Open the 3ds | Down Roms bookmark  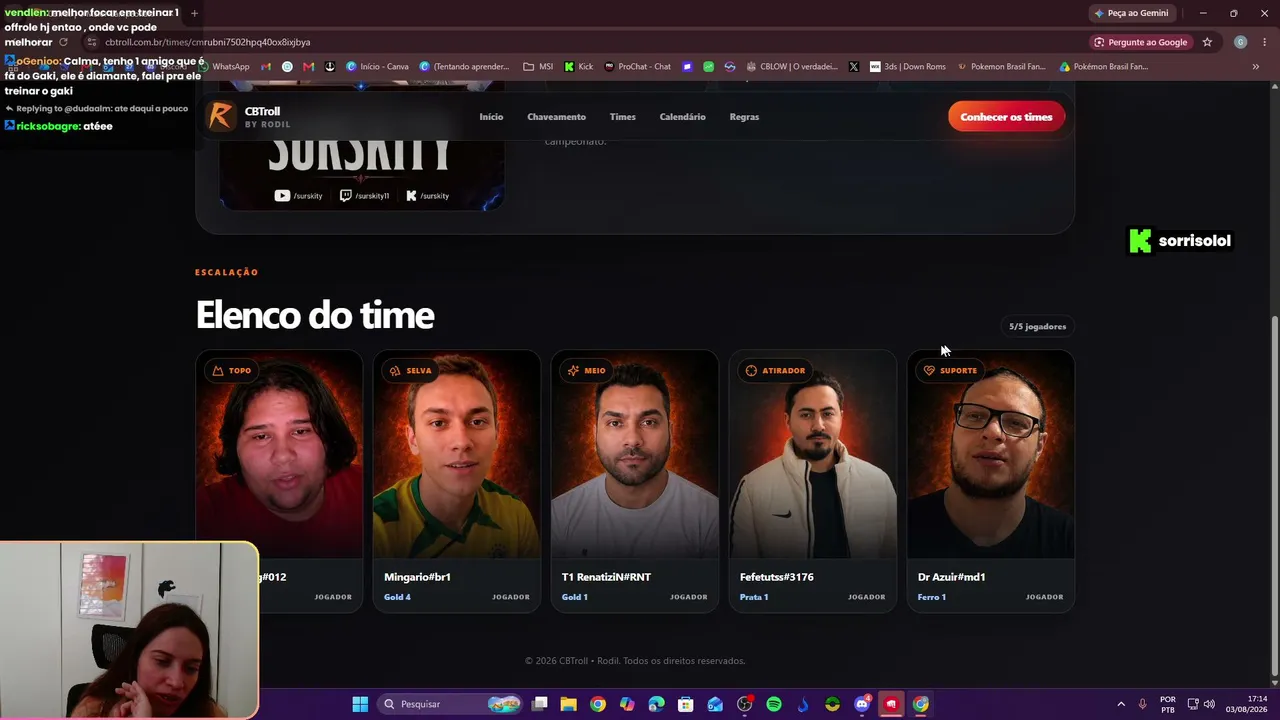point(907,67)
